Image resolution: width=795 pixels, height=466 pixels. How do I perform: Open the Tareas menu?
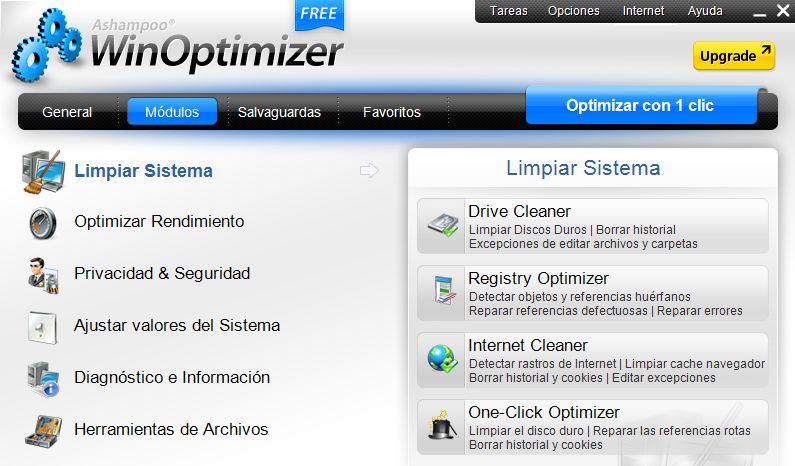[x=509, y=11]
